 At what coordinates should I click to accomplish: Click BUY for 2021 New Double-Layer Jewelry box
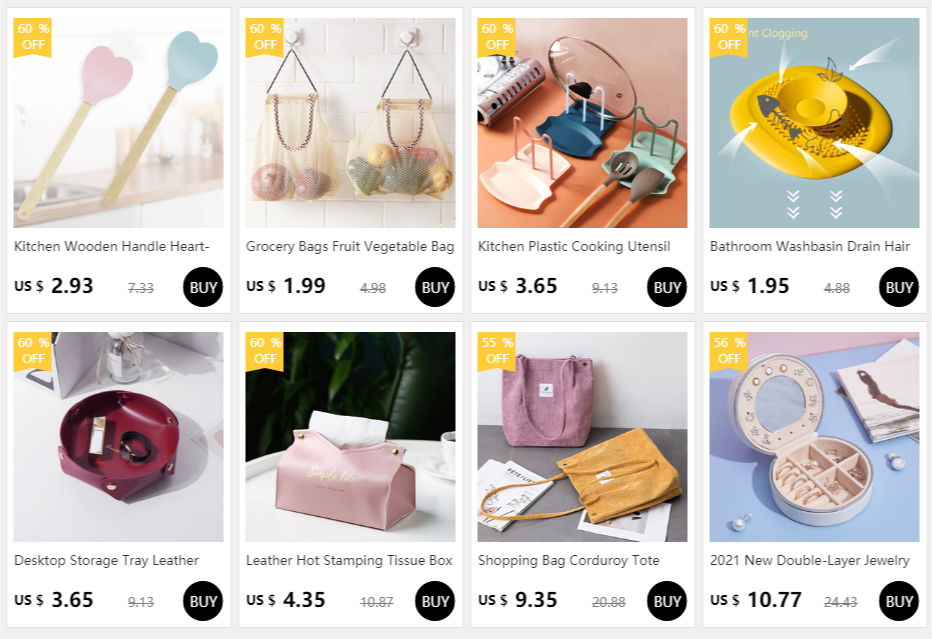tap(899, 601)
